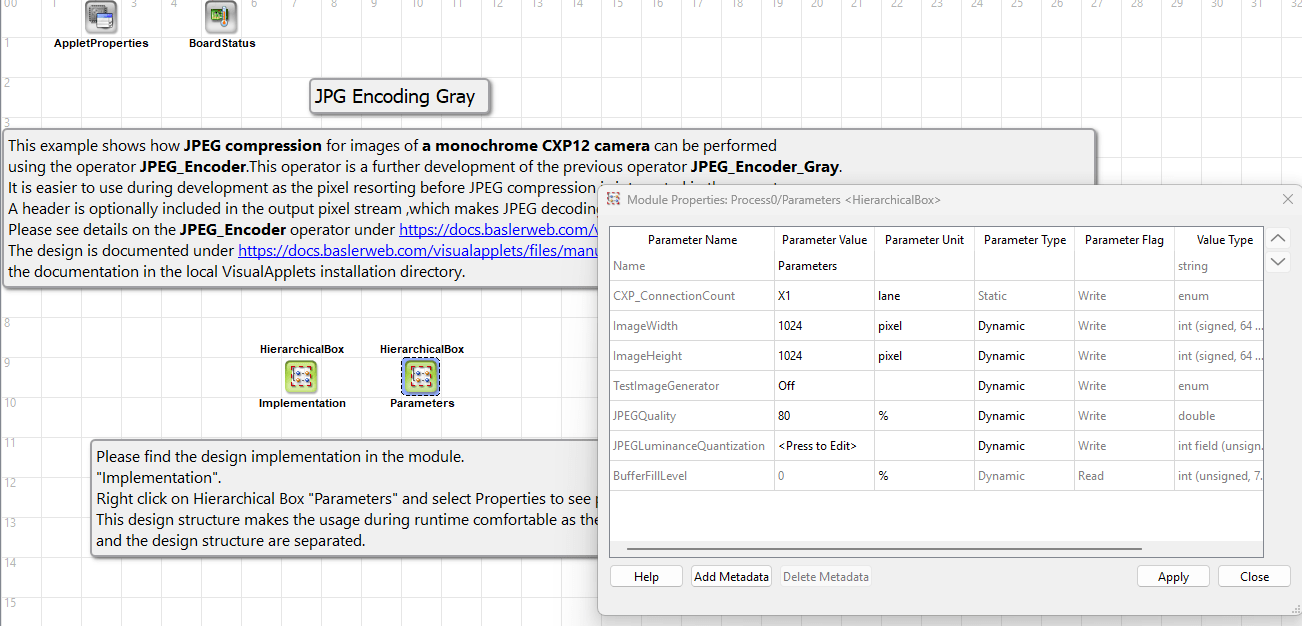Apply the parameter changes
Image resolution: width=1302 pixels, height=626 pixels.
(x=1173, y=576)
